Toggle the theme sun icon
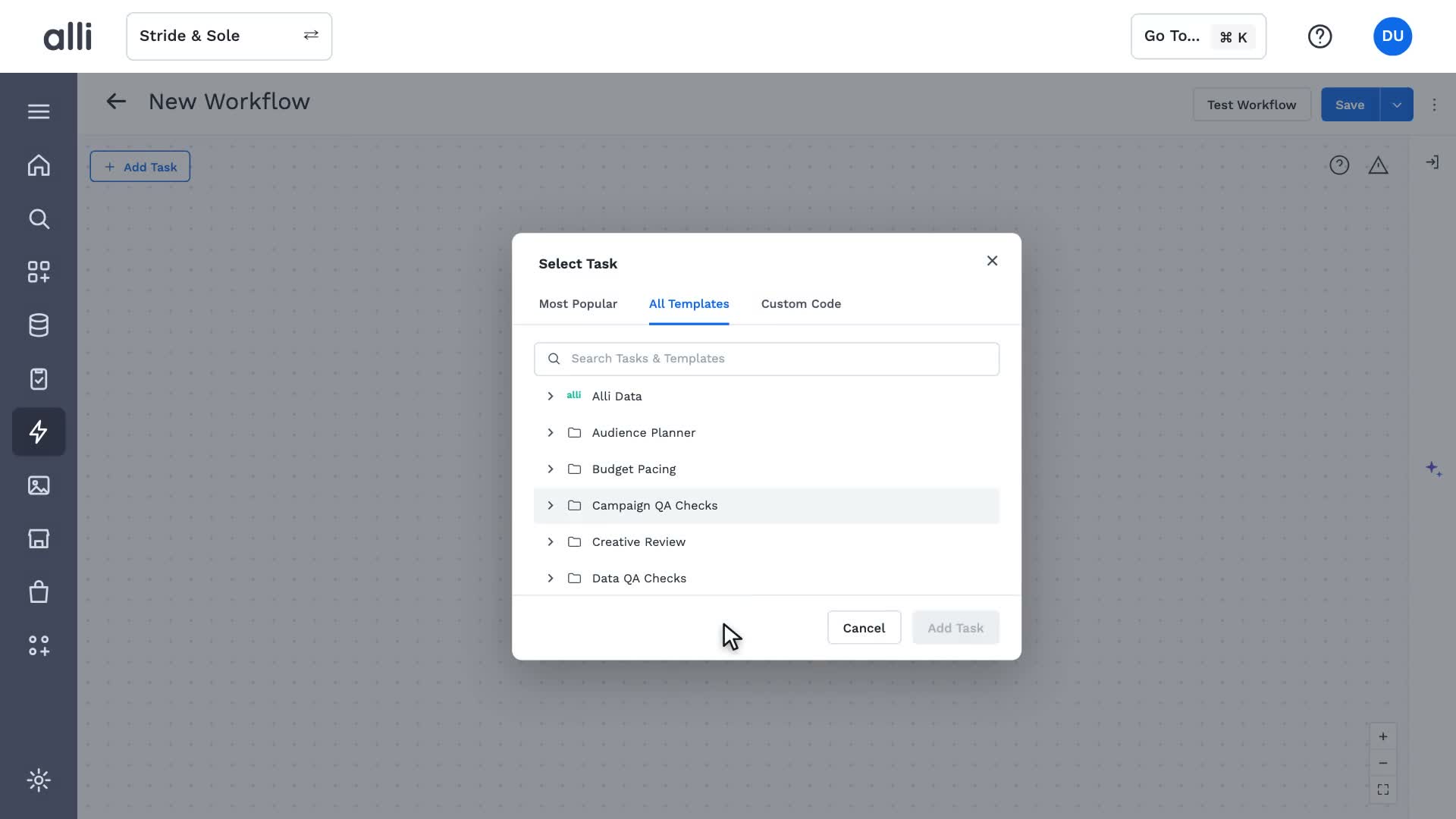This screenshot has width=1456, height=819. (39, 780)
